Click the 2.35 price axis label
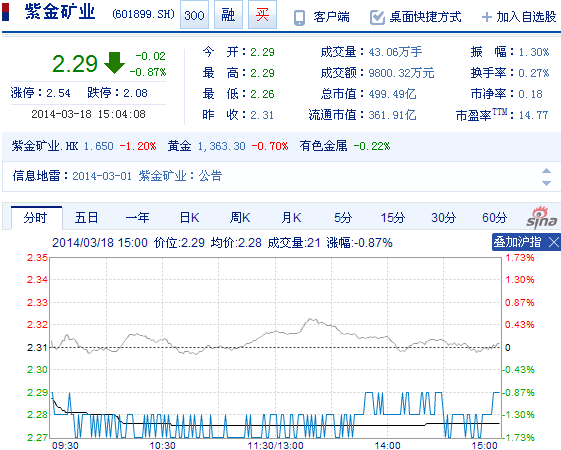Screen dimensions: 561x450 37,258
